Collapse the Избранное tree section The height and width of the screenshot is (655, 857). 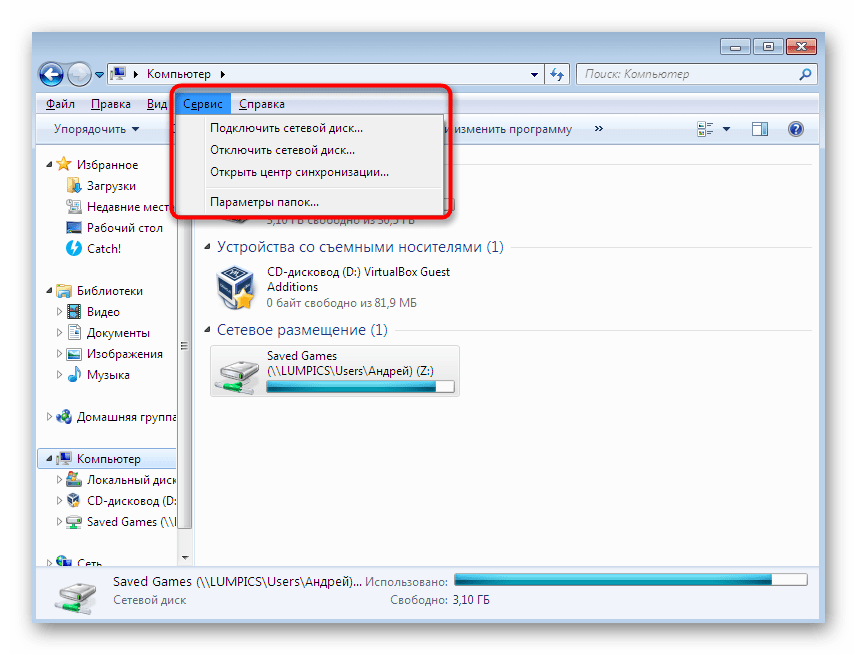click(49, 164)
